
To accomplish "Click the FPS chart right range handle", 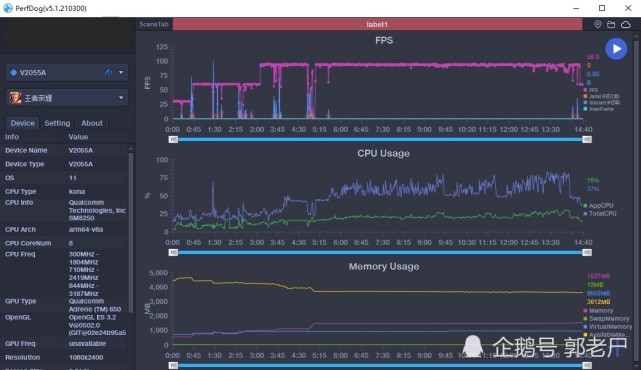I will click(x=587, y=139).
